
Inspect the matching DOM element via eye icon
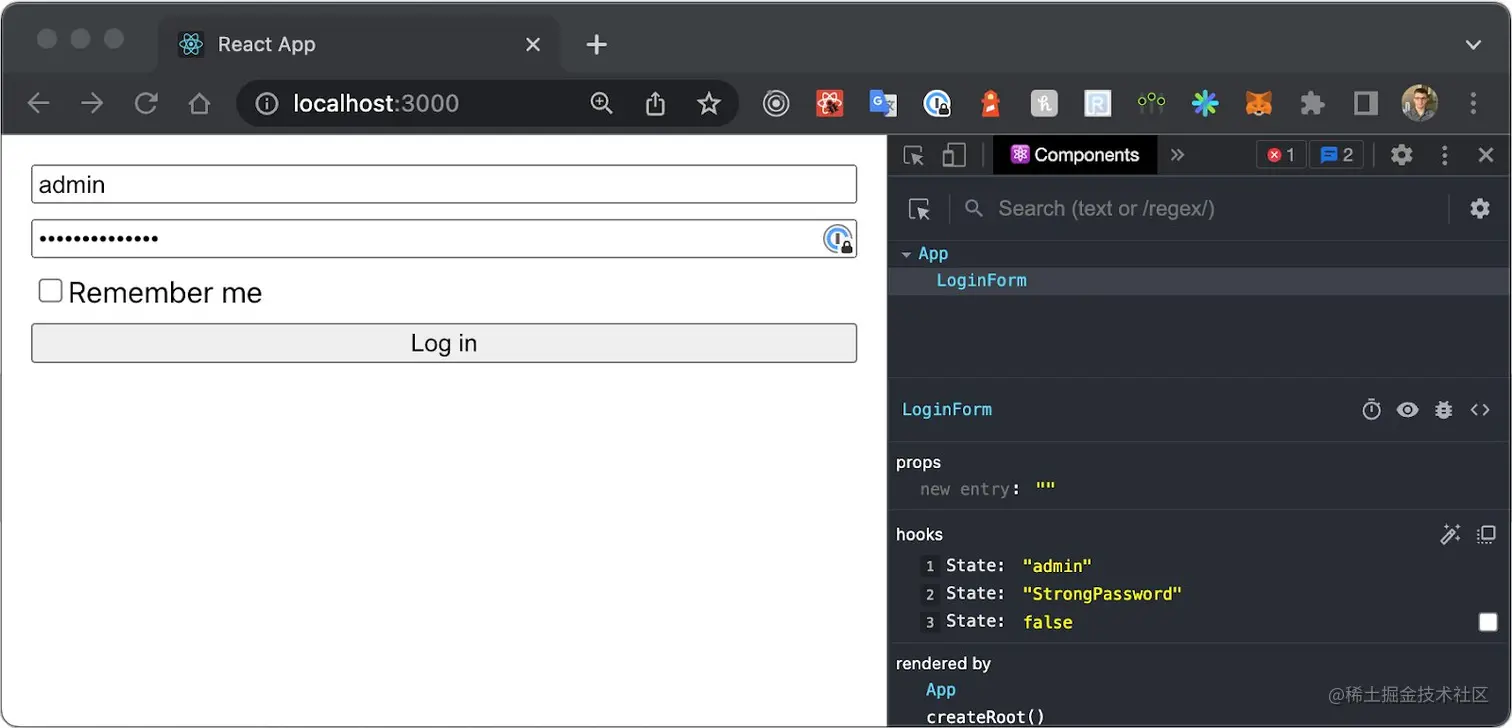tap(1408, 410)
